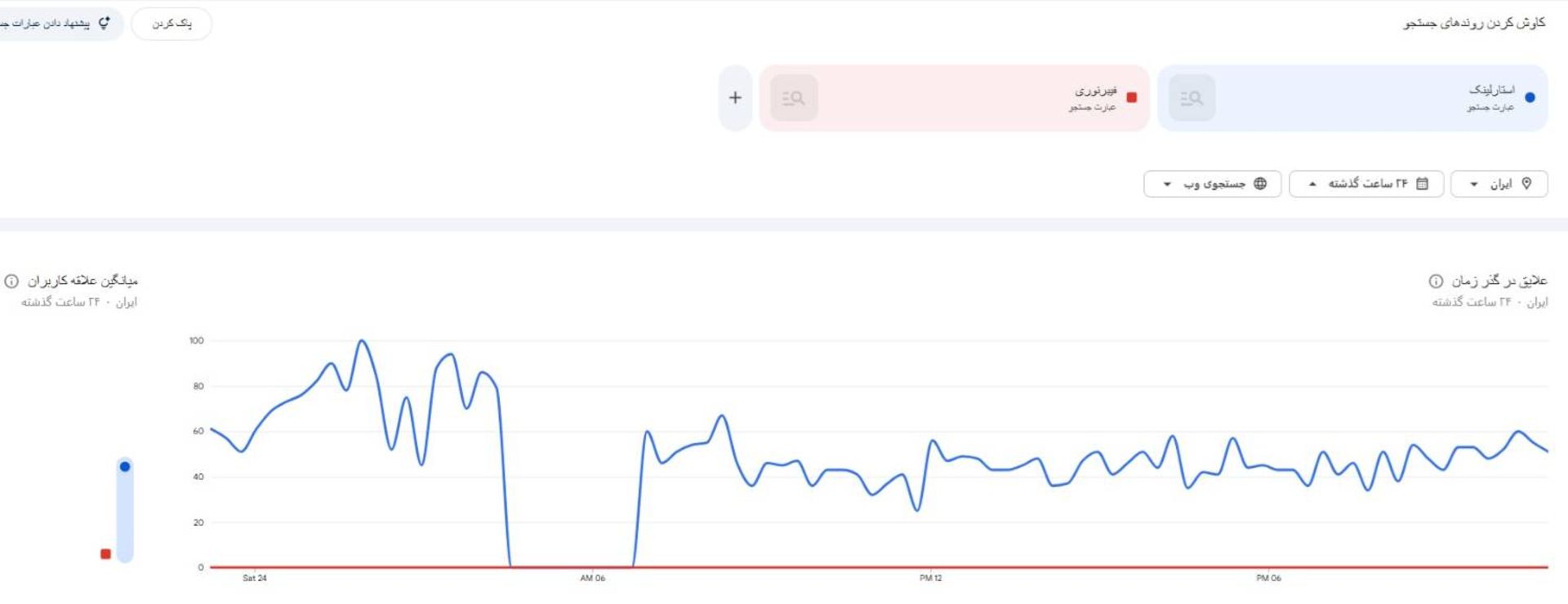
Task: Click blue marker on average interest bar
Action: click(125, 467)
